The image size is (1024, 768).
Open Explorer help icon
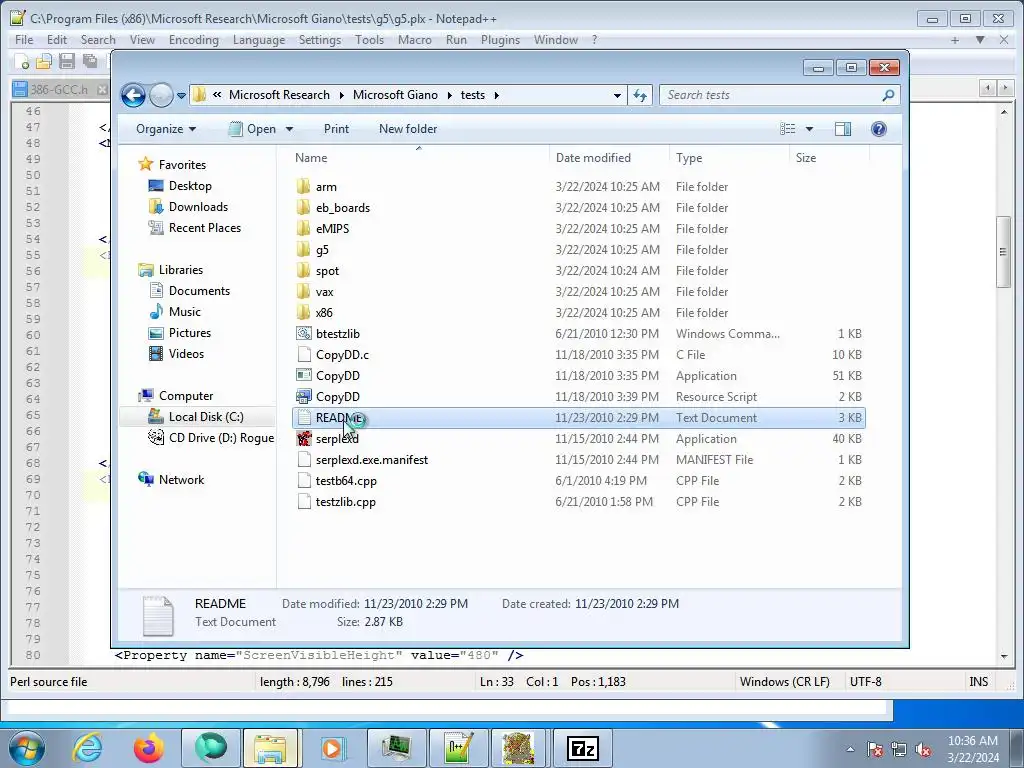[x=879, y=129]
